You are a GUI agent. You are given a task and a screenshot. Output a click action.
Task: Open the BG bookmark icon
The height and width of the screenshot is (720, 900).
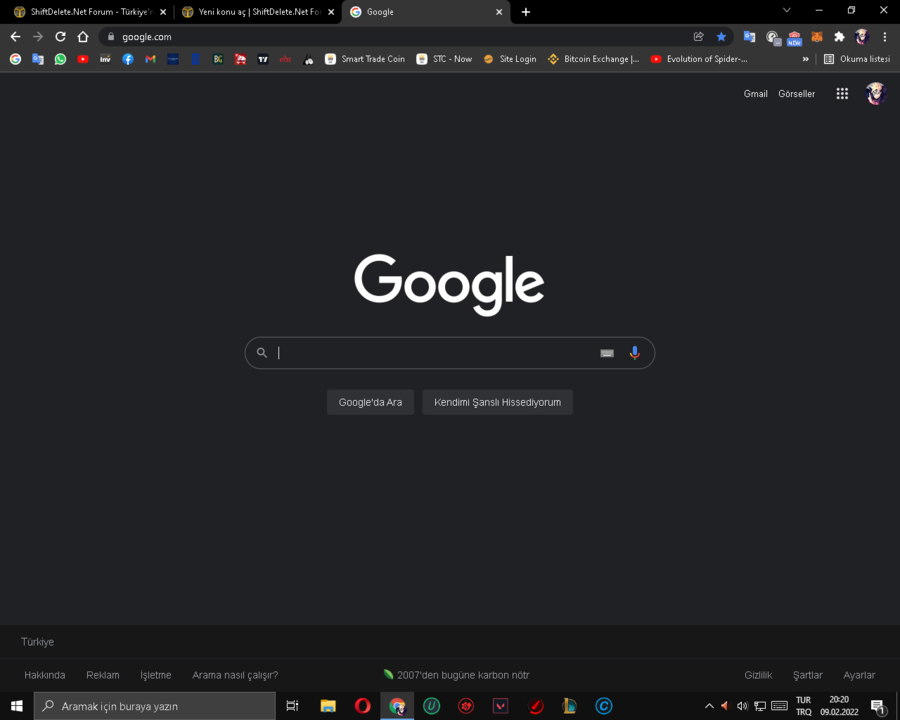click(x=218, y=59)
